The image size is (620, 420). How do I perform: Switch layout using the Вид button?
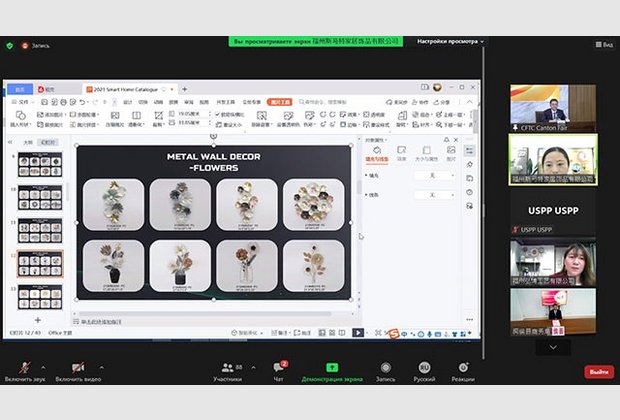(x=603, y=45)
